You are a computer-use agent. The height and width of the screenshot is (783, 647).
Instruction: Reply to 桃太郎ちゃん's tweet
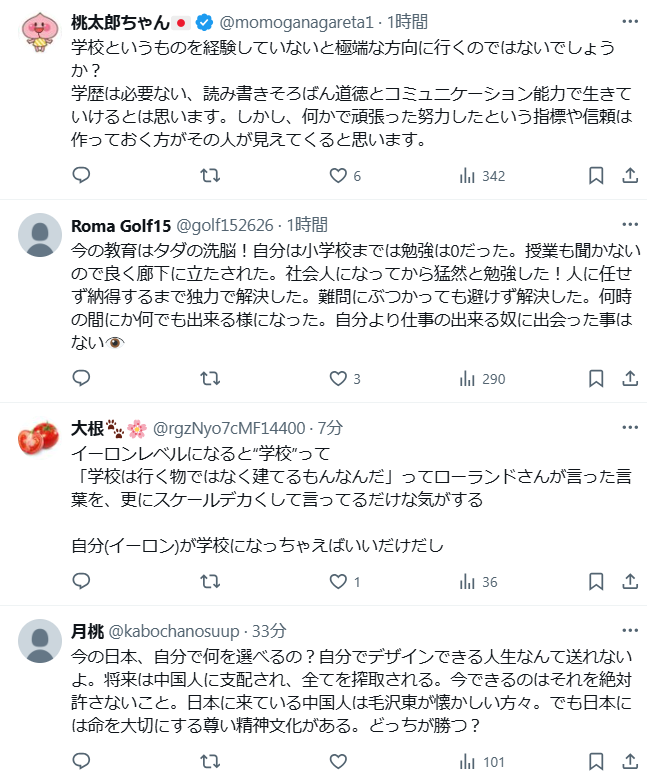[82, 176]
